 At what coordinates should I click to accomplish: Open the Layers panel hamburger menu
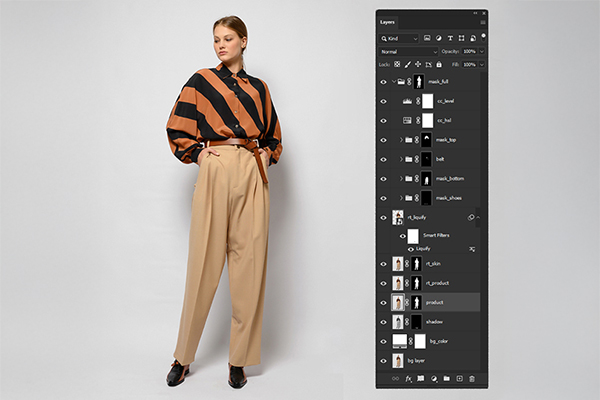[483, 20]
